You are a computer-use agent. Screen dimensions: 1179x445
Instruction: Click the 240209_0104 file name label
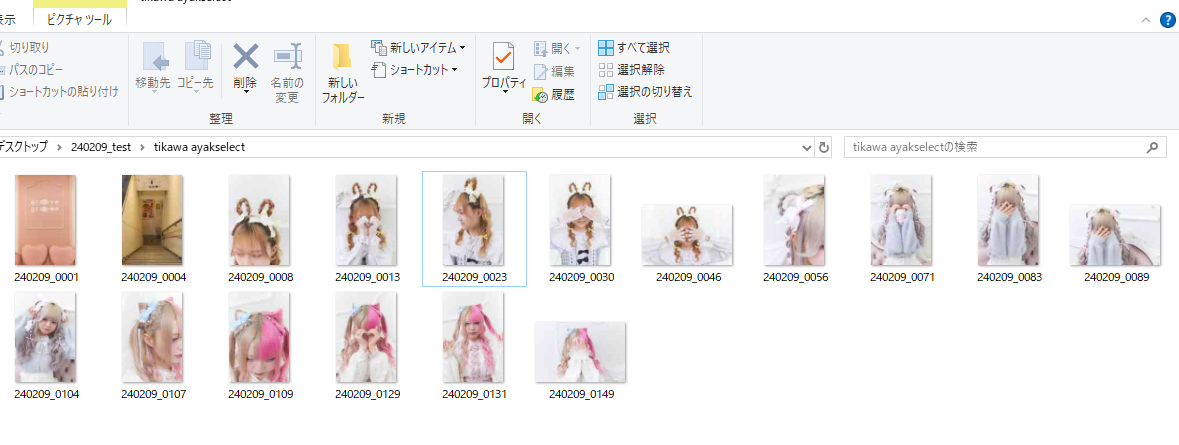[x=46, y=394]
